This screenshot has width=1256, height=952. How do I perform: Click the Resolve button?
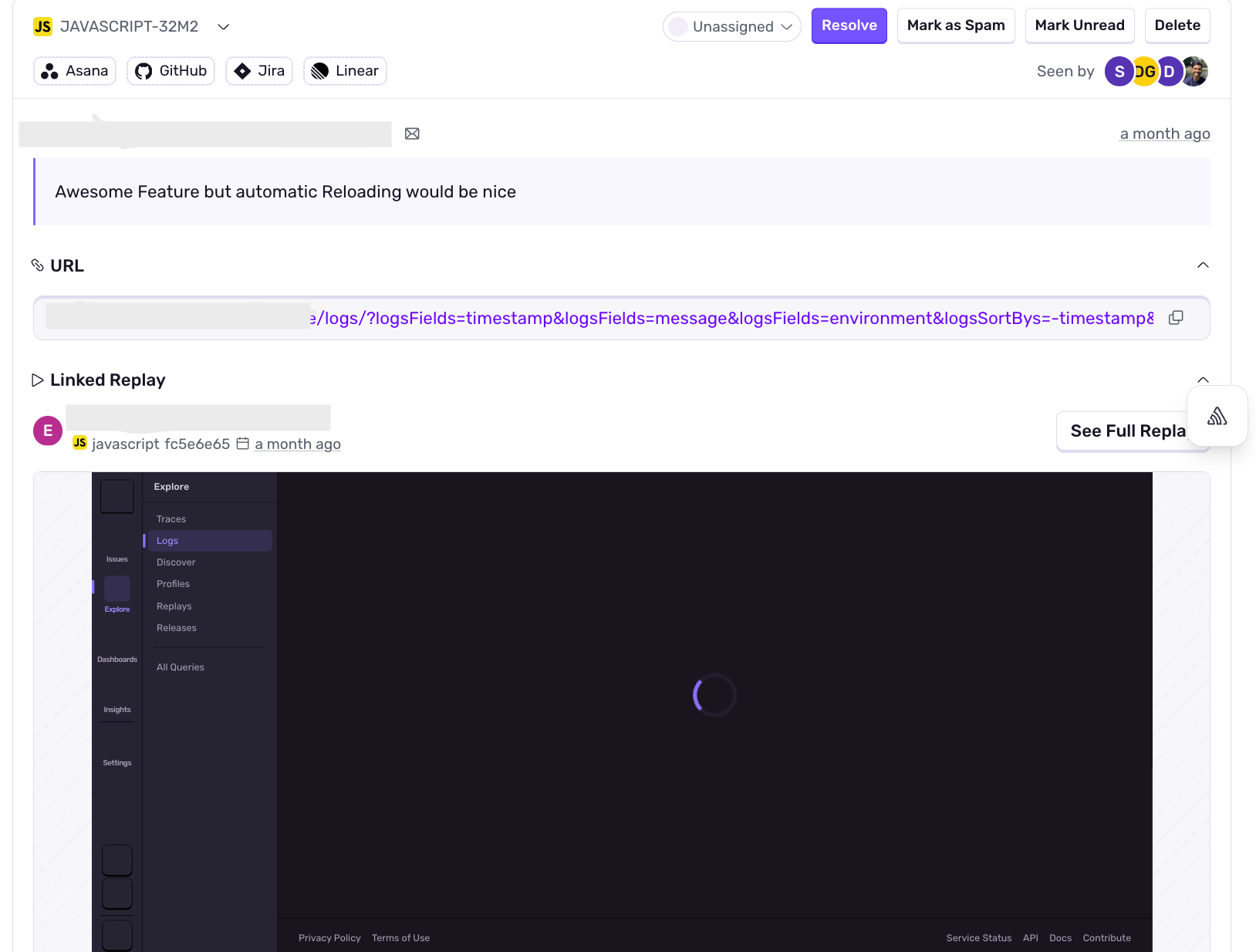pos(849,25)
